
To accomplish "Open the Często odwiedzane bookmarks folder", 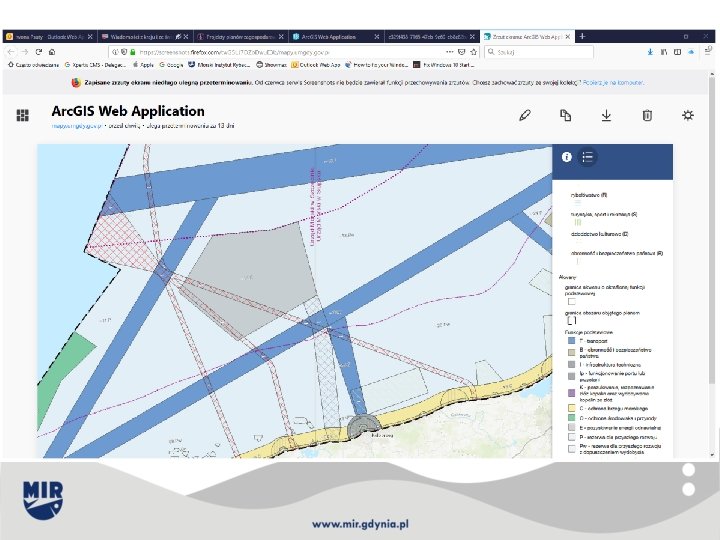I will tap(33, 65).
